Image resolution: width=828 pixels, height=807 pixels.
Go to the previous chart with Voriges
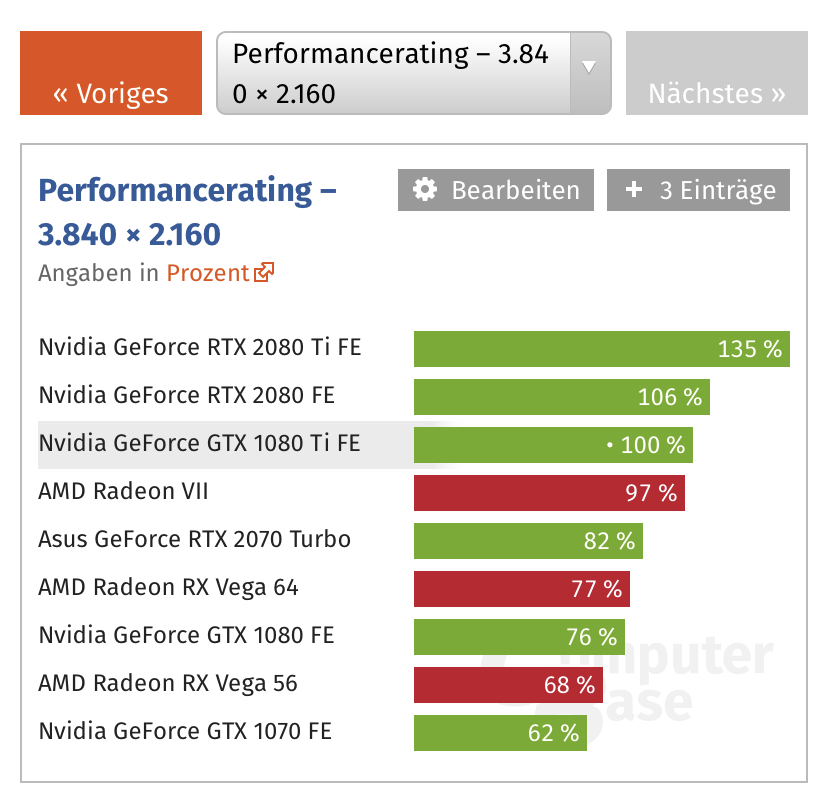(x=111, y=73)
